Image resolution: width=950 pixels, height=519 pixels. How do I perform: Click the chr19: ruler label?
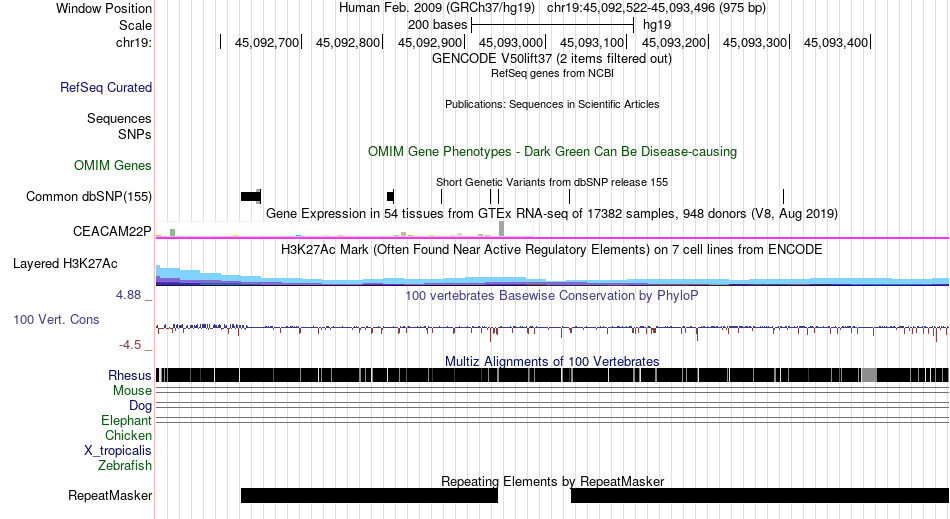tap(134, 42)
